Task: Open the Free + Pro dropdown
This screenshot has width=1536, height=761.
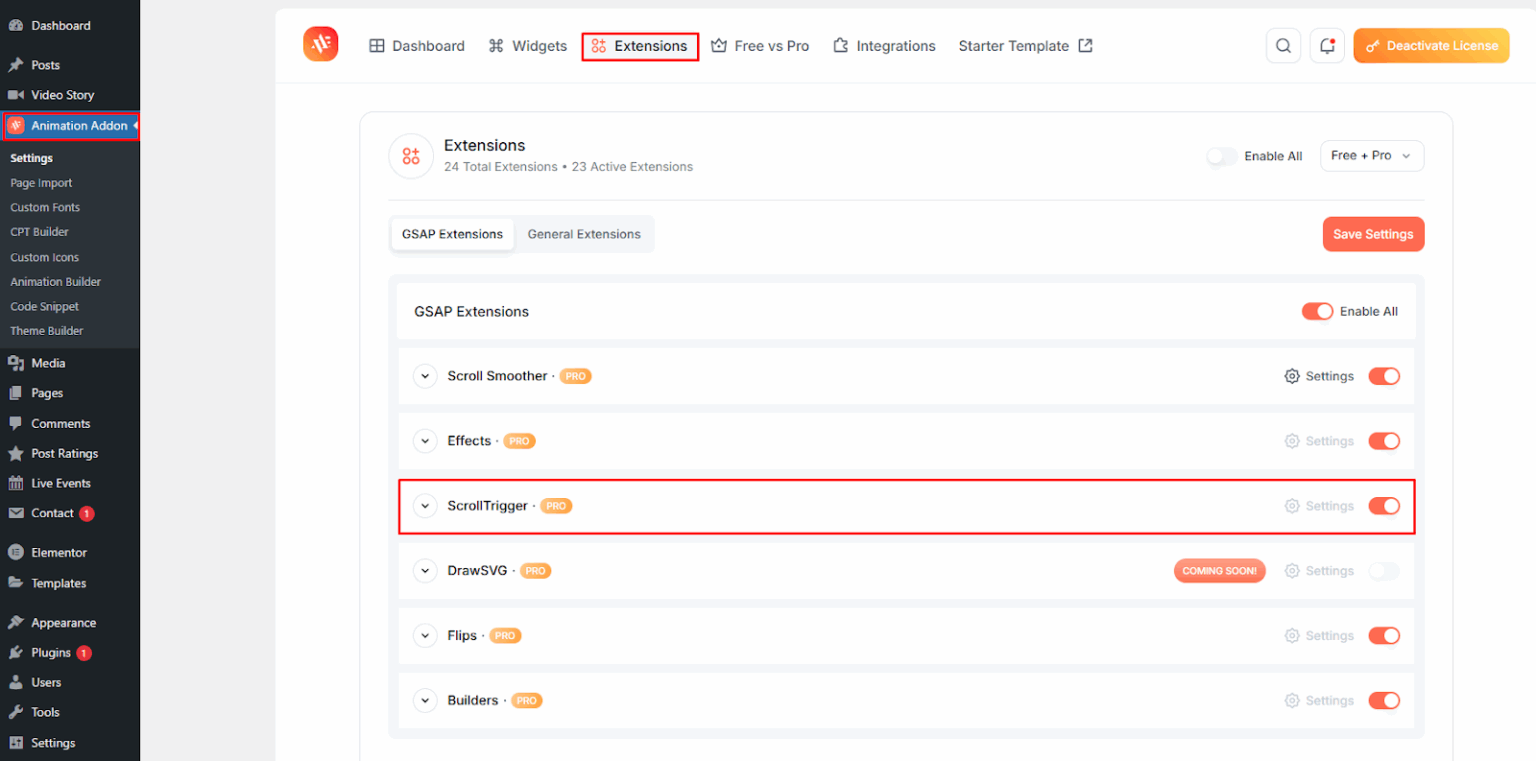Action: (1372, 156)
